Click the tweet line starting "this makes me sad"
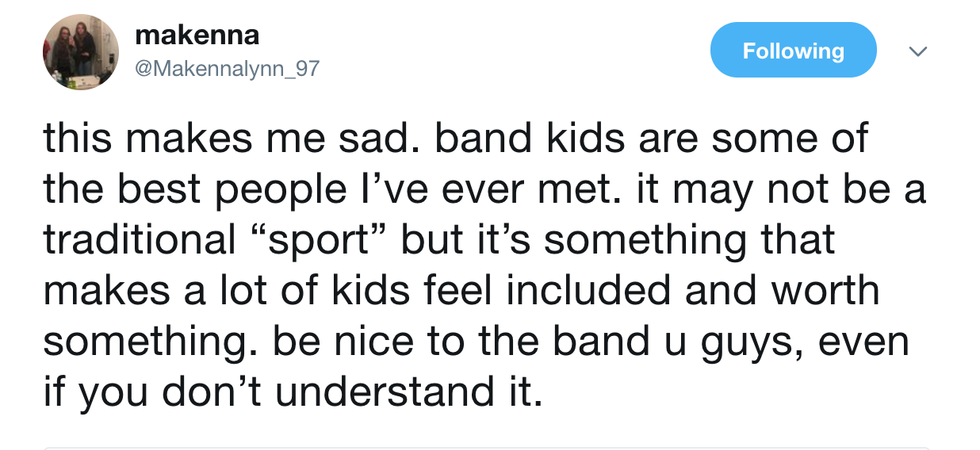 pyautogui.click(x=455, y=139)
